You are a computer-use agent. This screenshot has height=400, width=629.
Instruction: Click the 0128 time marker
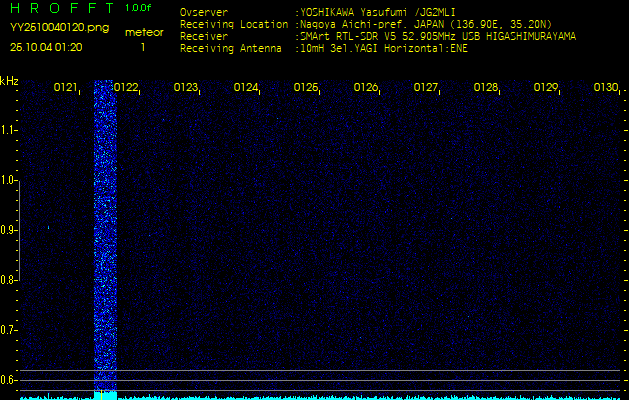486,87
